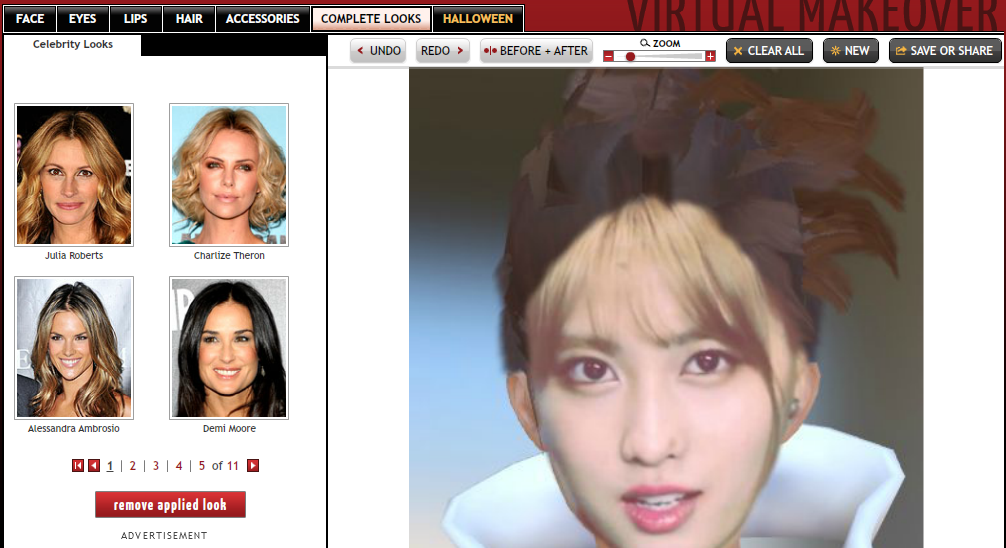1006x548 pixels.
Task: Click the Demi Moore name label
Action: pos(229,429)
